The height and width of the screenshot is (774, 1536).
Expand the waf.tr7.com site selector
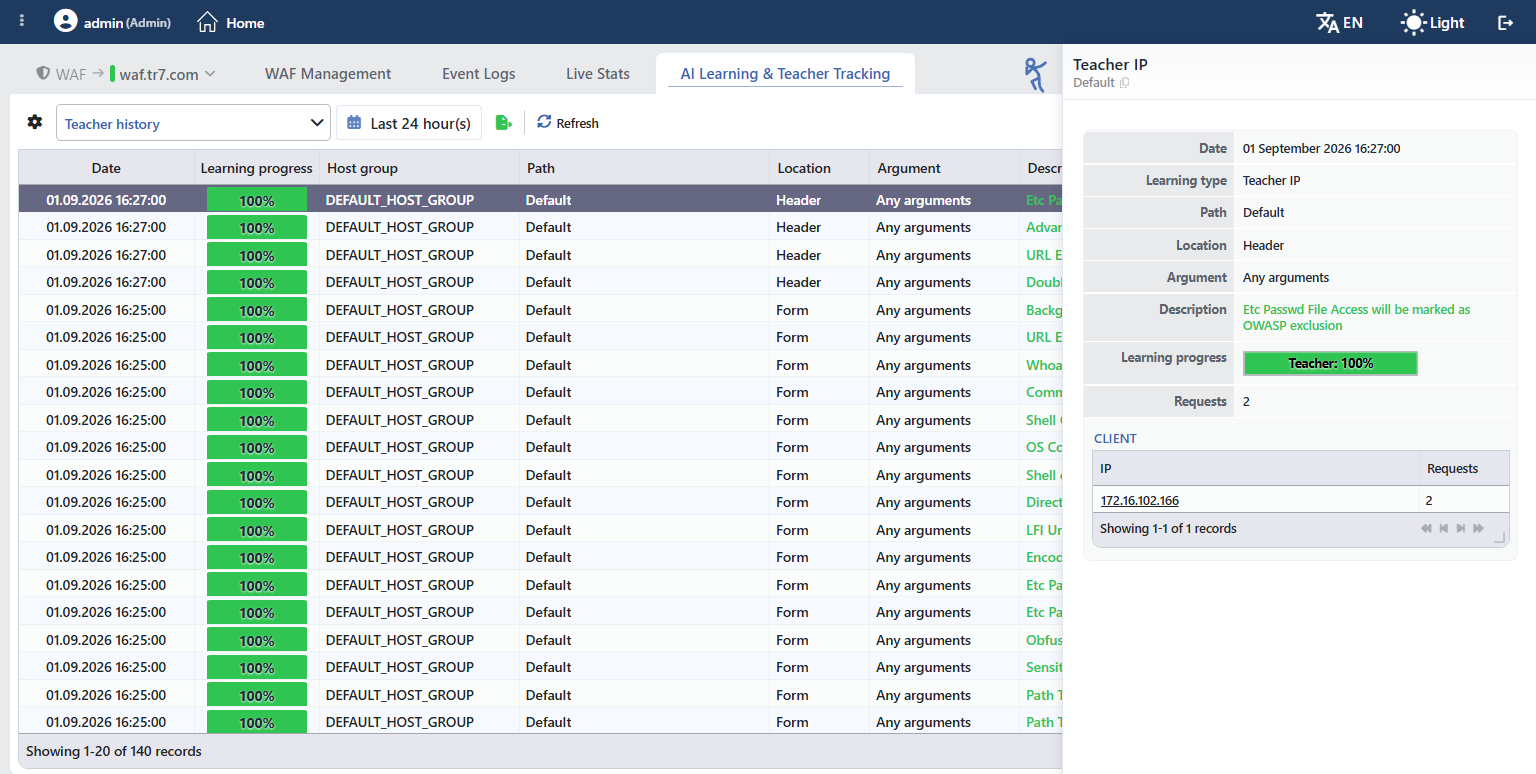[163, 74]
